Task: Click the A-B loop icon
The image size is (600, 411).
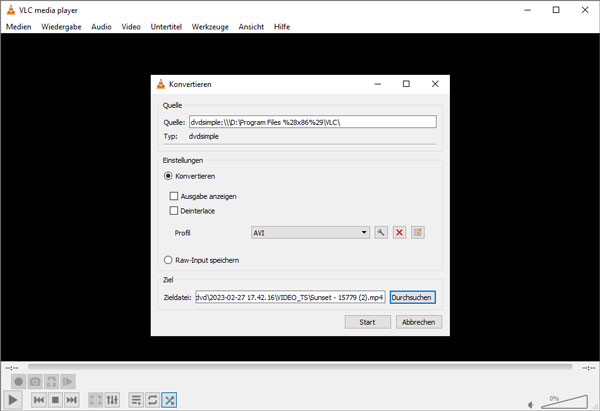Action: [51, 382]
